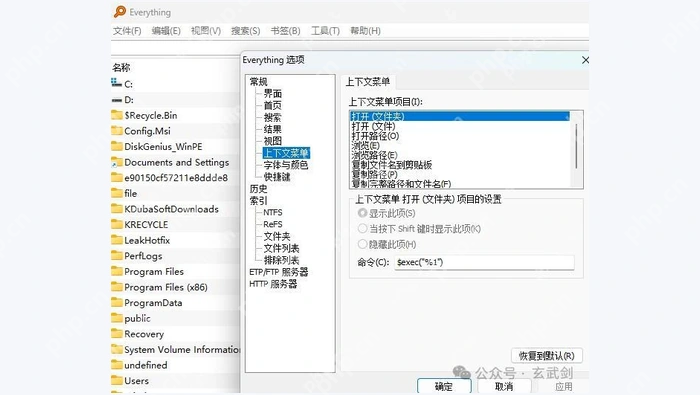Switch to the 上下文菜单 tab
The width and height of the screenshot is (700, 395).
pyautogui.click(x=368, y=82)
